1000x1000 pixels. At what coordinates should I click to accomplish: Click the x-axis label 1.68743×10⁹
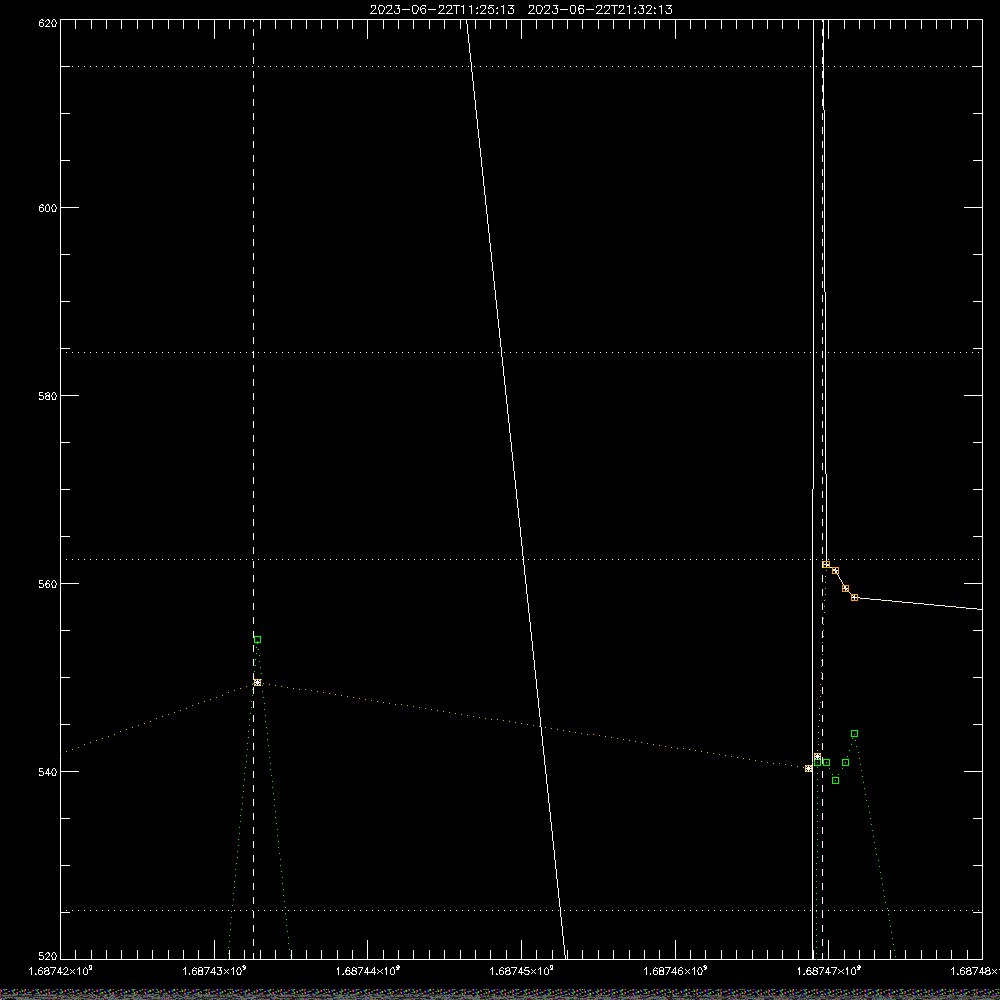click(x=214, y=971)
